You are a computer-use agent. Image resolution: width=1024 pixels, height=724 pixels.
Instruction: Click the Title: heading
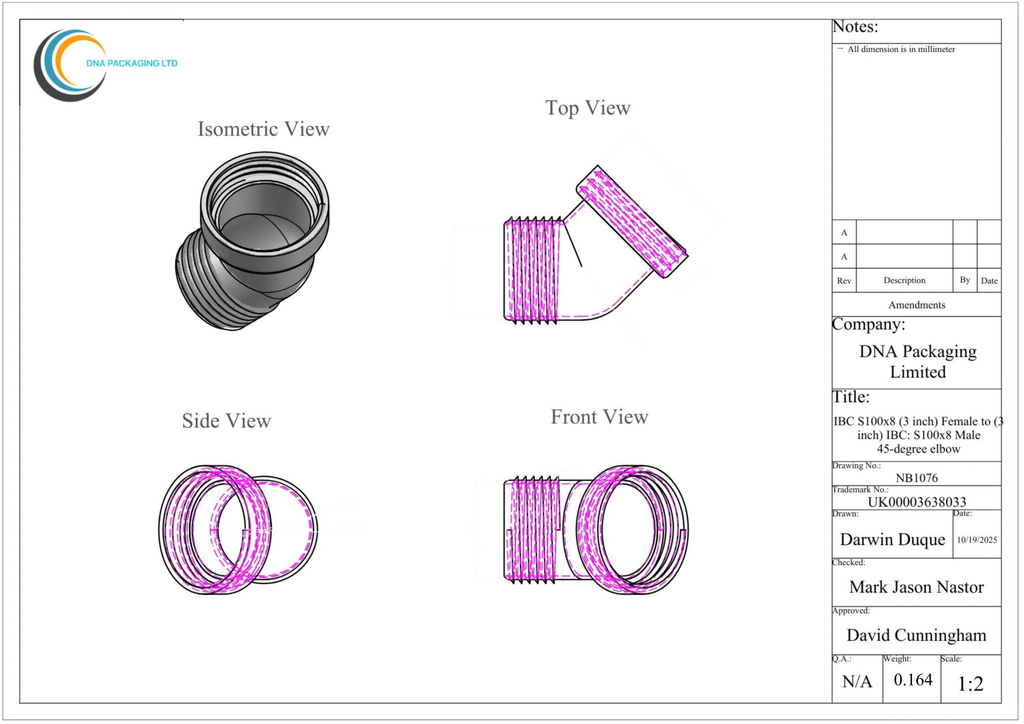tap(851, 397)
